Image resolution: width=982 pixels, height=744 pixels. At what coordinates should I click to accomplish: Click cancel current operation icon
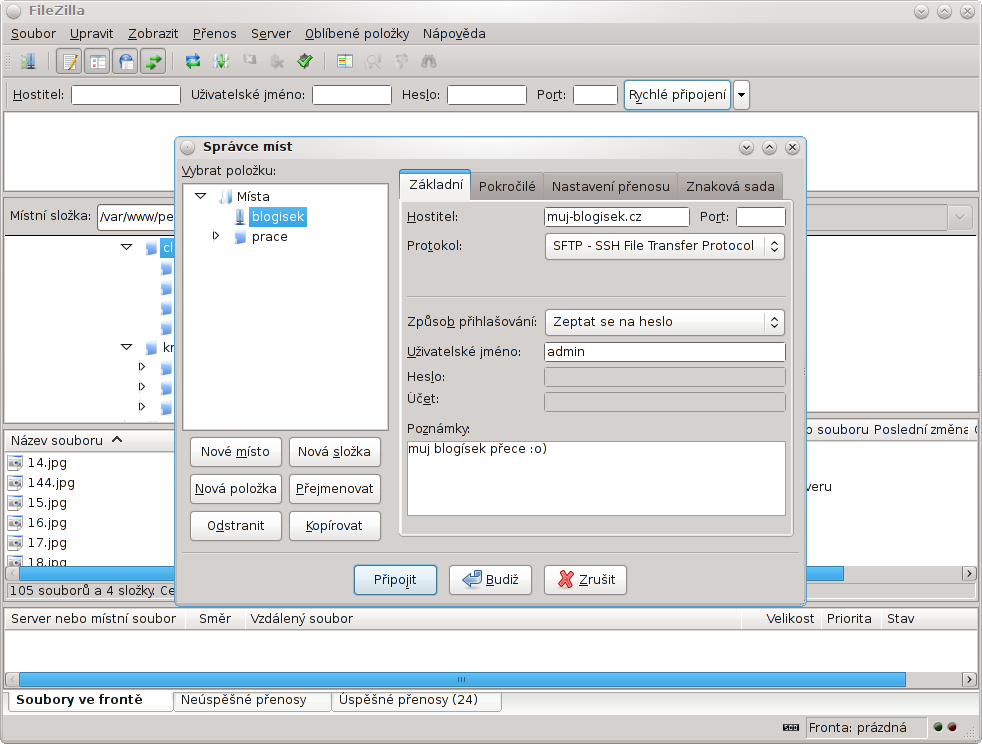pos(249,61)
